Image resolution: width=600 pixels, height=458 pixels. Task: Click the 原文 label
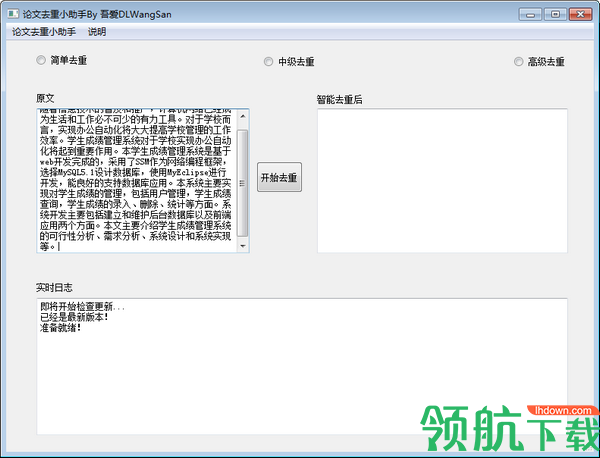coord(45,98)
